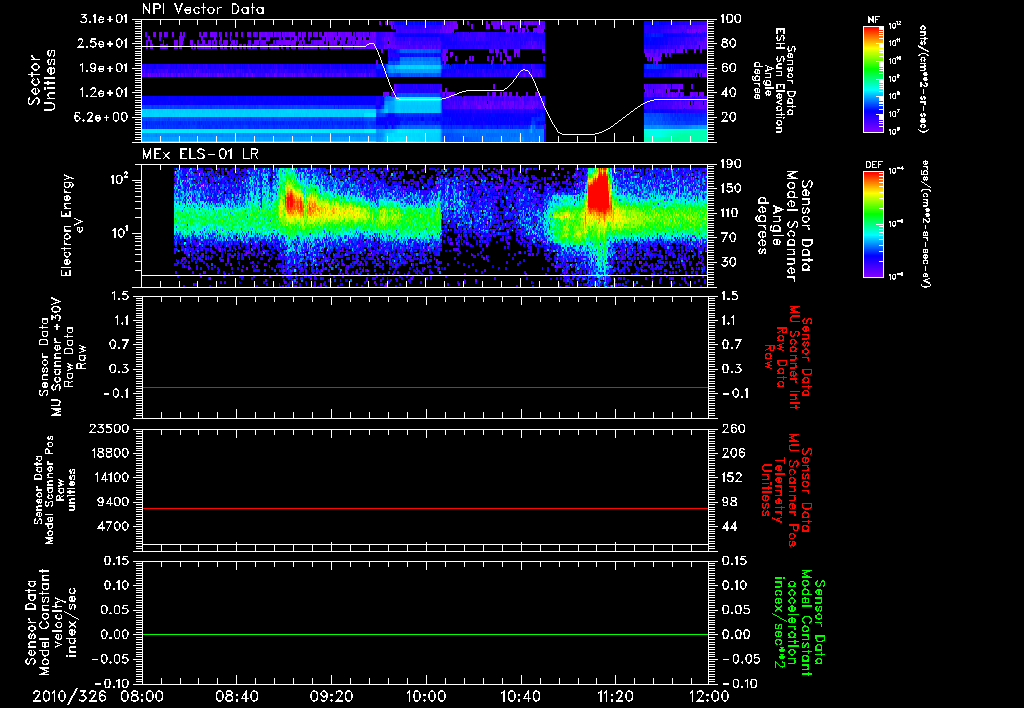Viewport: 1024px width, 708px height.
Task: Click the 'ESH Sun Elevation Angle degree' label
Action: (774, 80)
